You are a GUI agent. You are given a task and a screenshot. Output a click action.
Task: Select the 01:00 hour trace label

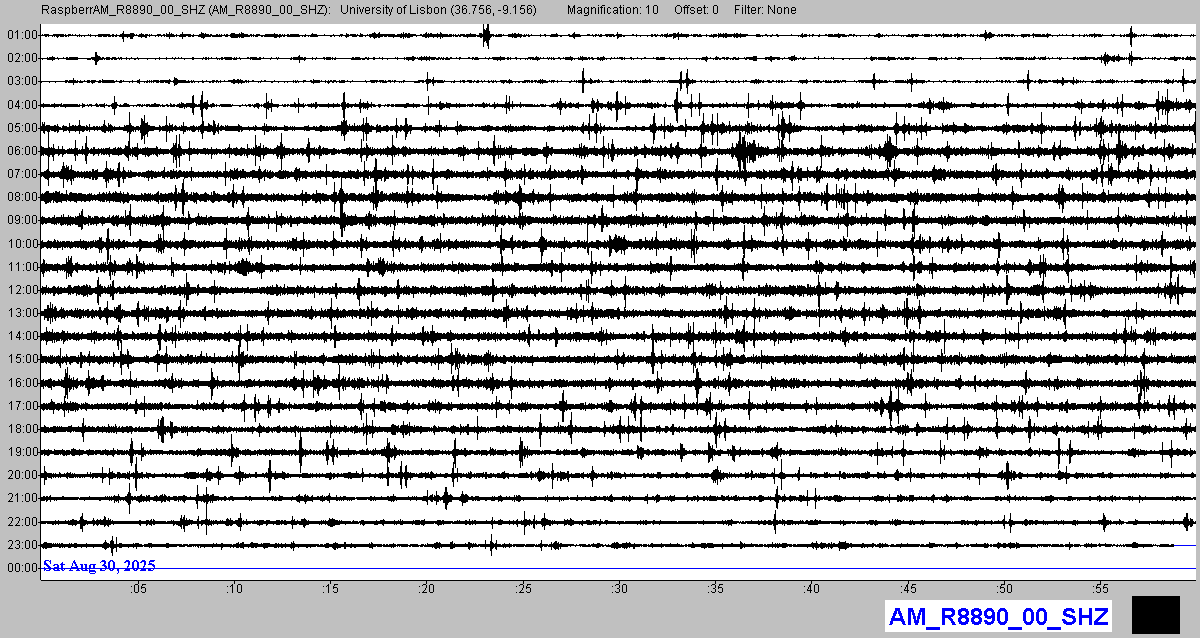pos(21,35)
